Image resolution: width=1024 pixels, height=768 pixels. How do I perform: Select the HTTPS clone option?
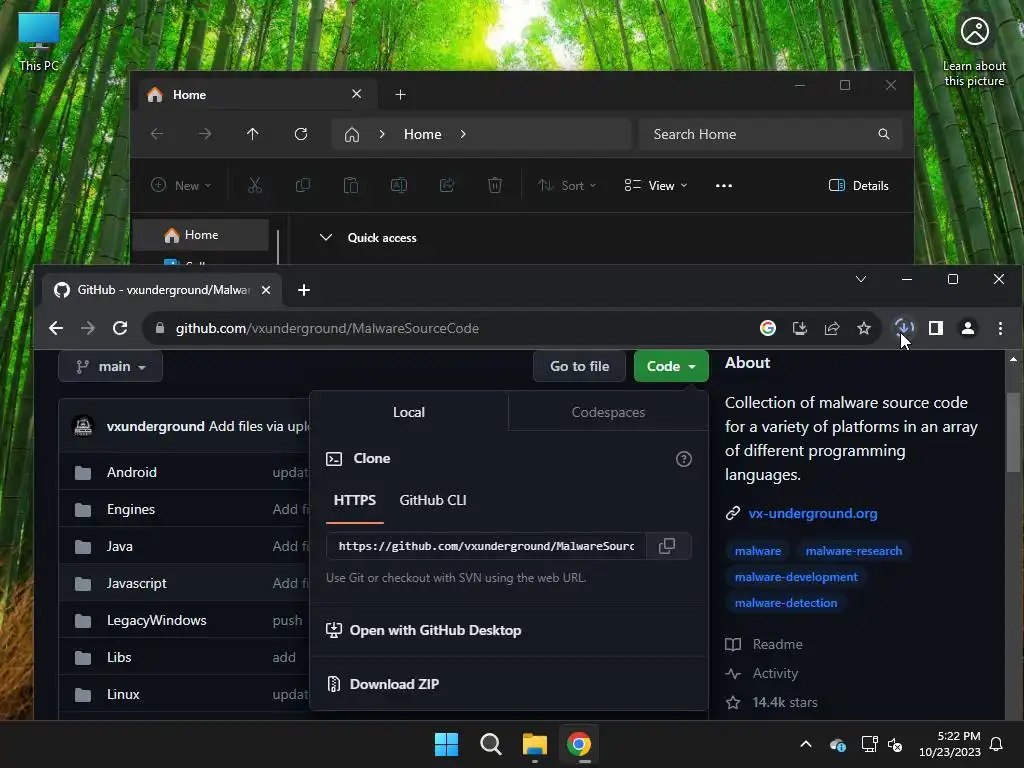355,500
